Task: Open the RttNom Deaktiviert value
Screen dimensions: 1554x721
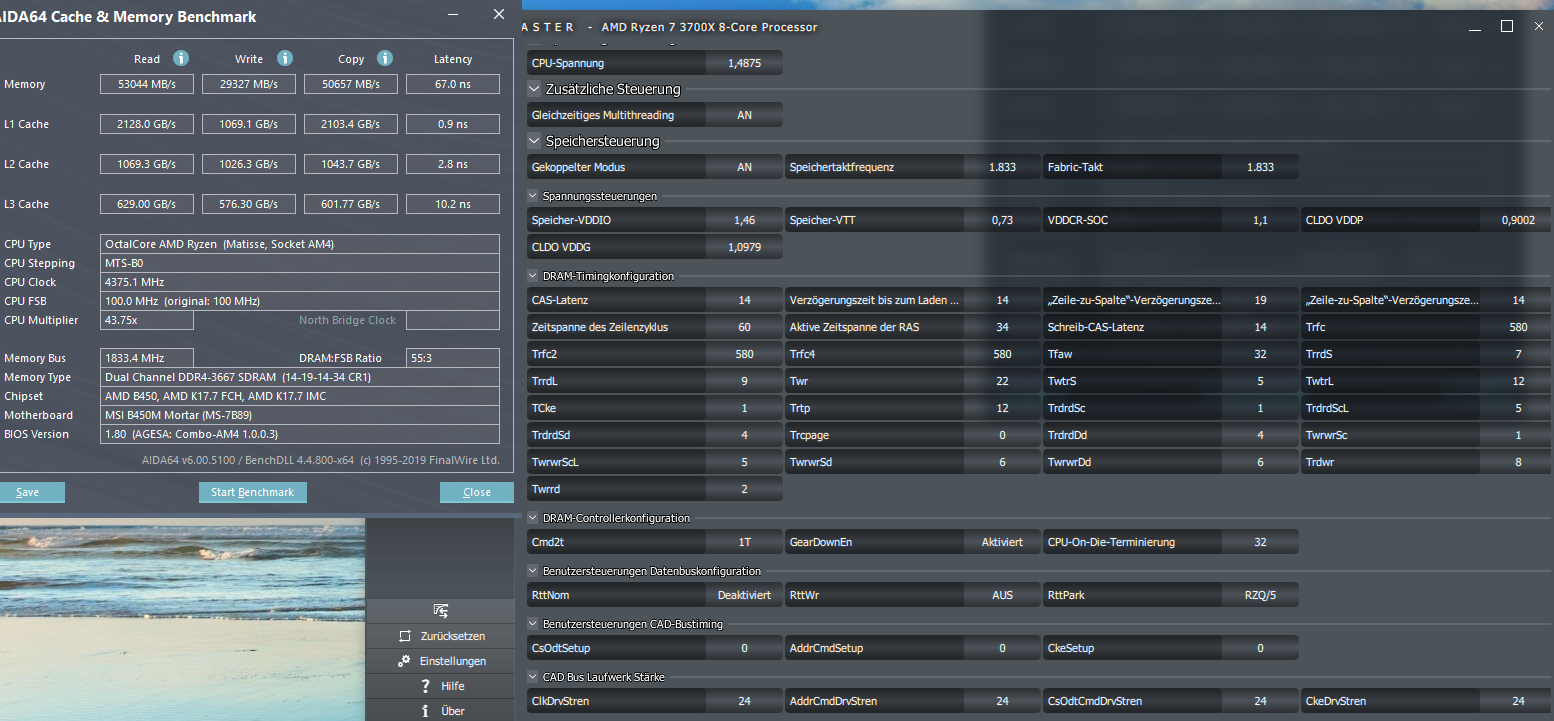Action: 744,595
